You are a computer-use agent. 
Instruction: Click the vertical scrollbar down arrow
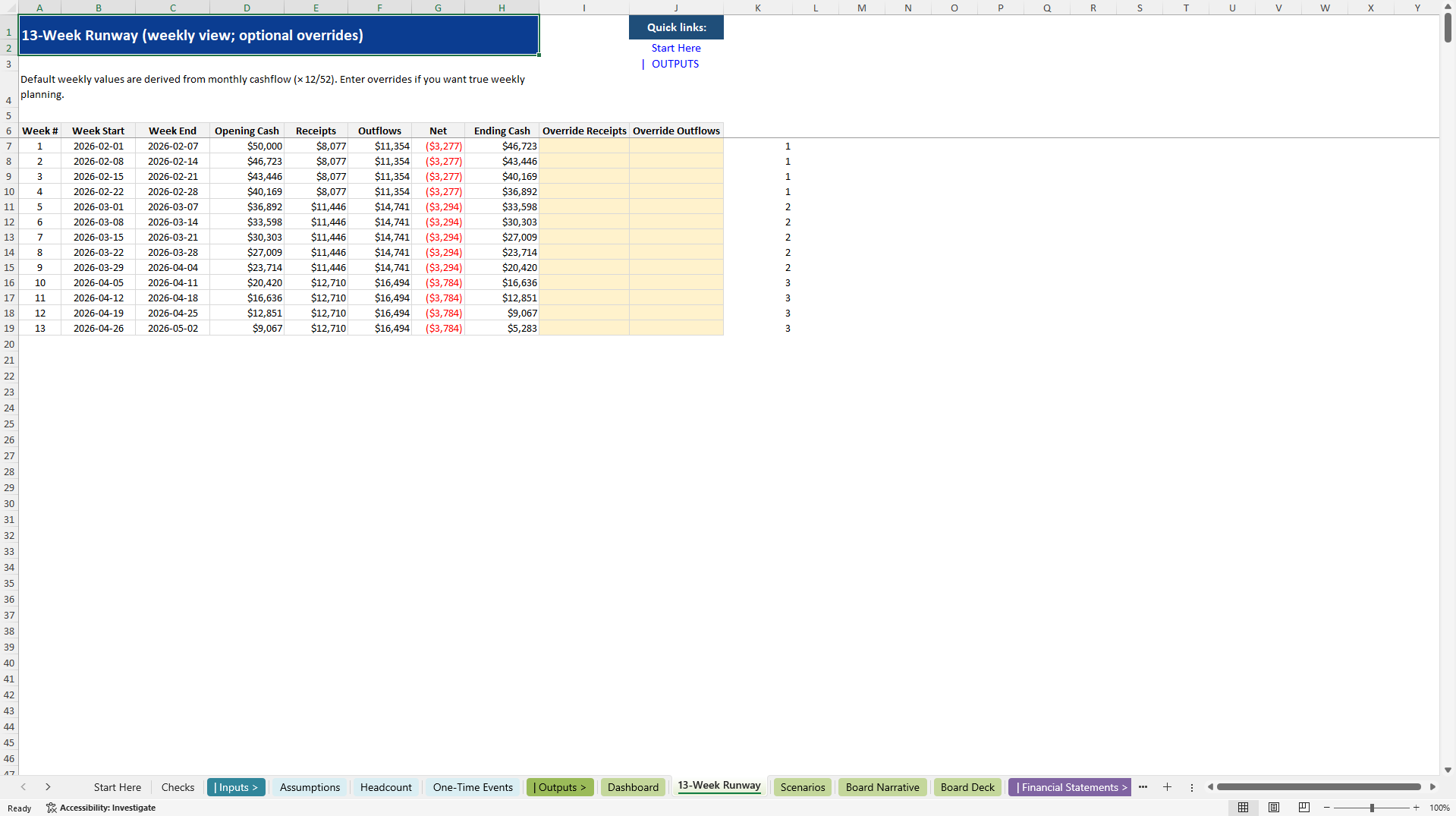(x=1448, y=770)
